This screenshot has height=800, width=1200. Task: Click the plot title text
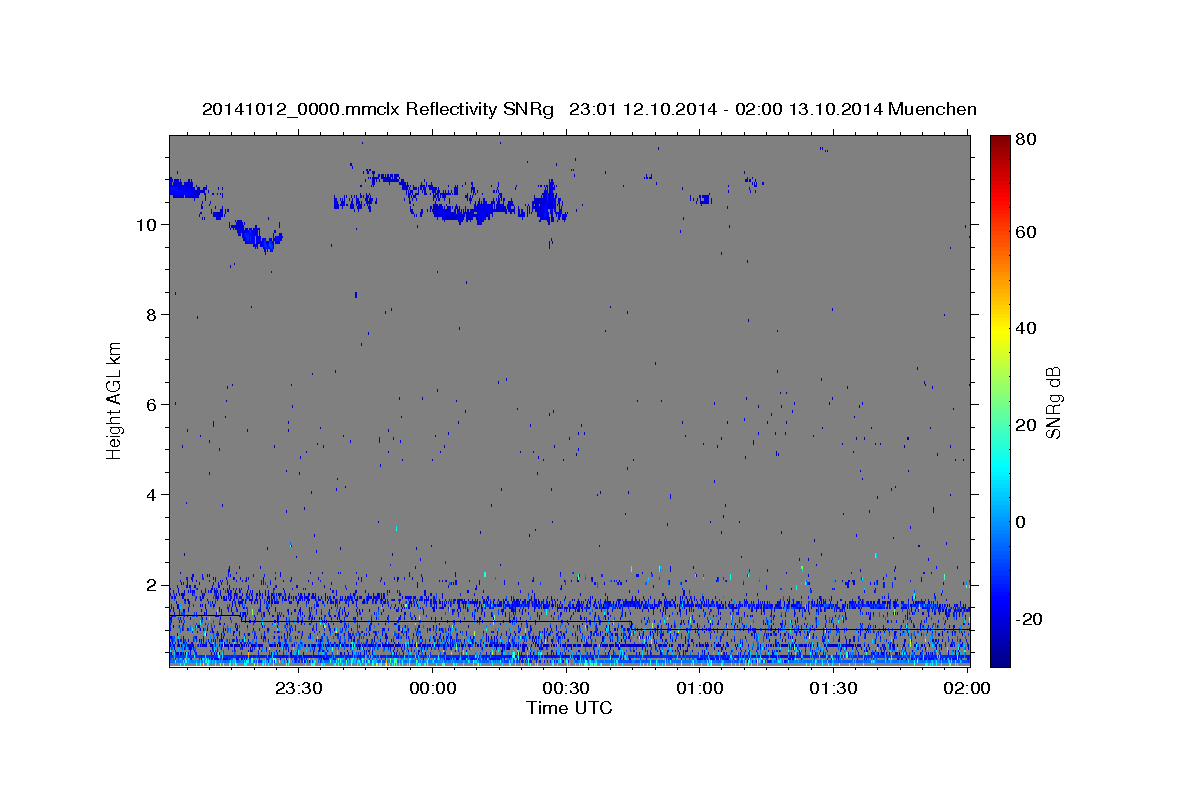pos(589,109)
